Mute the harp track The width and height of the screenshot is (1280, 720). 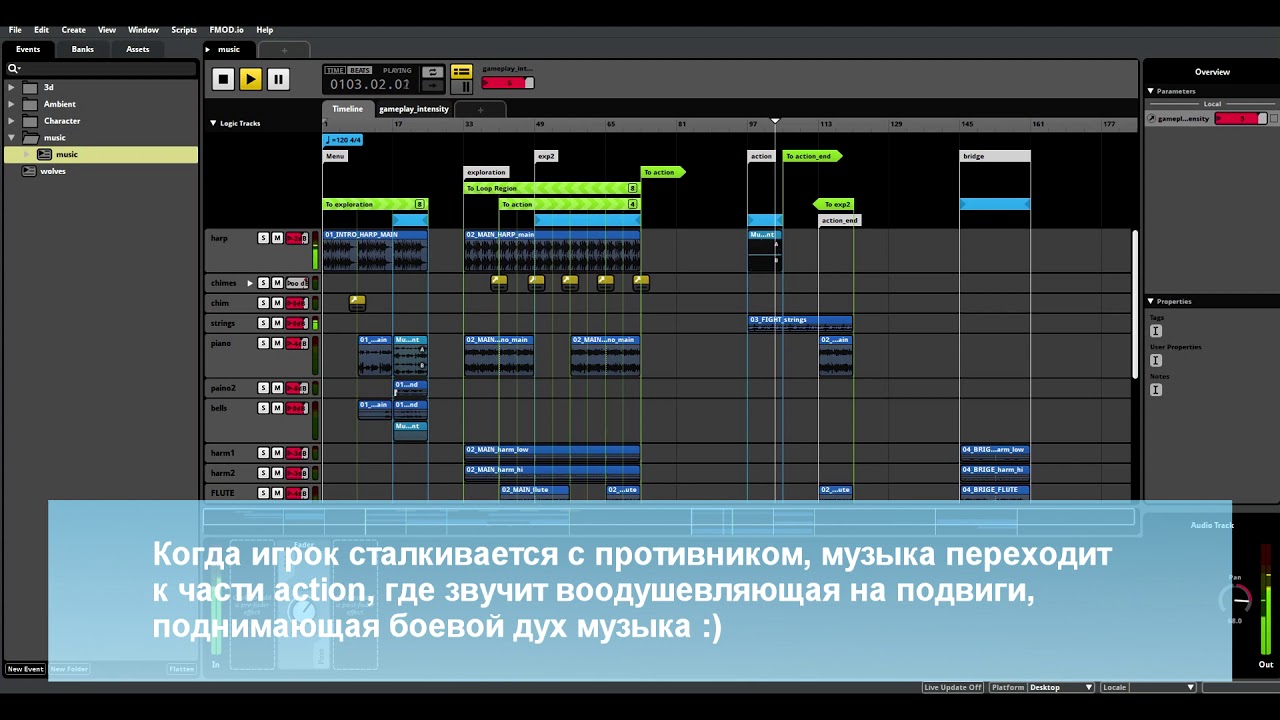[277, 238]
